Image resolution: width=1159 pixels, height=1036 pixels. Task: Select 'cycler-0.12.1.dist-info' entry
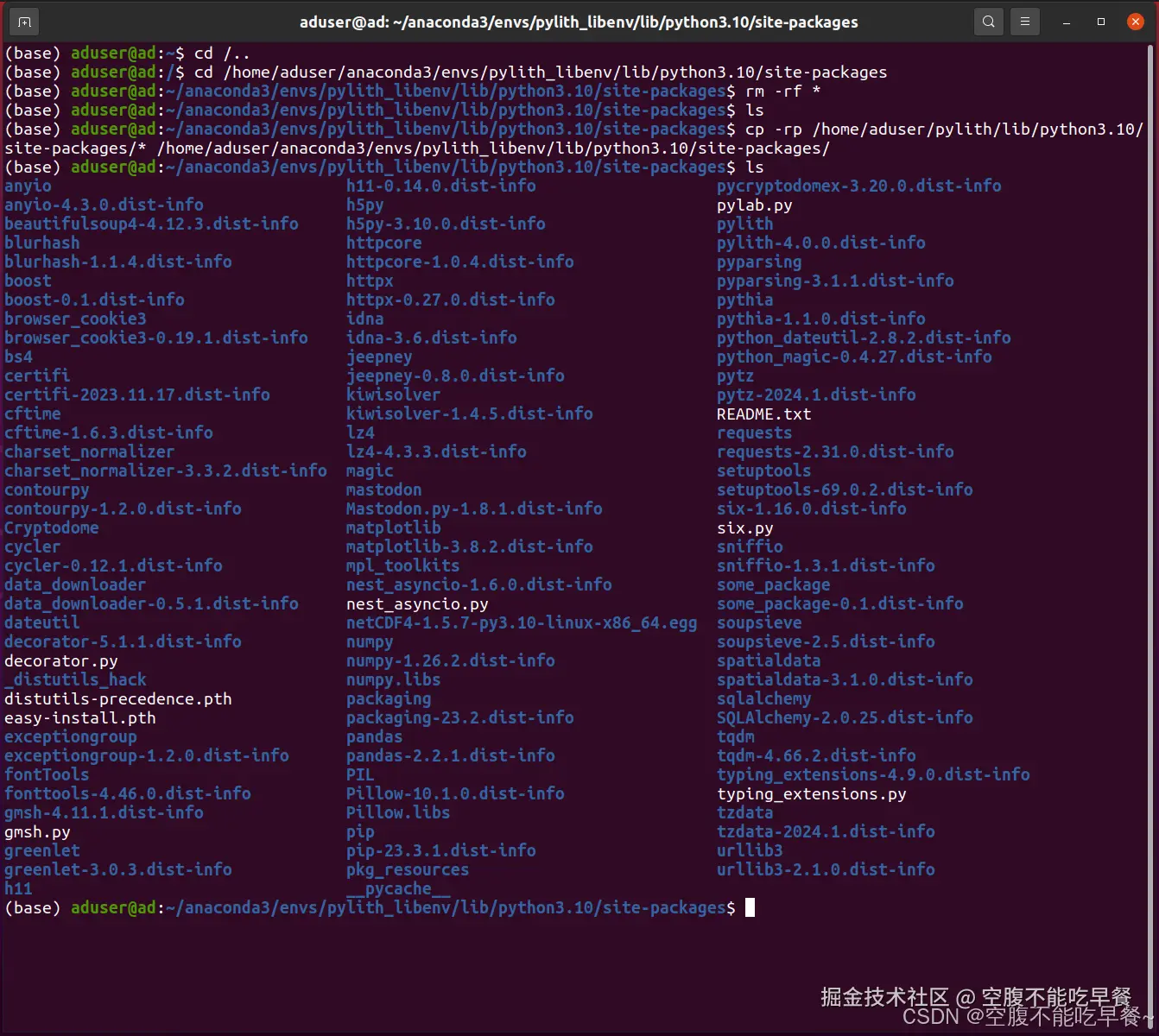[x=113, y=565]
